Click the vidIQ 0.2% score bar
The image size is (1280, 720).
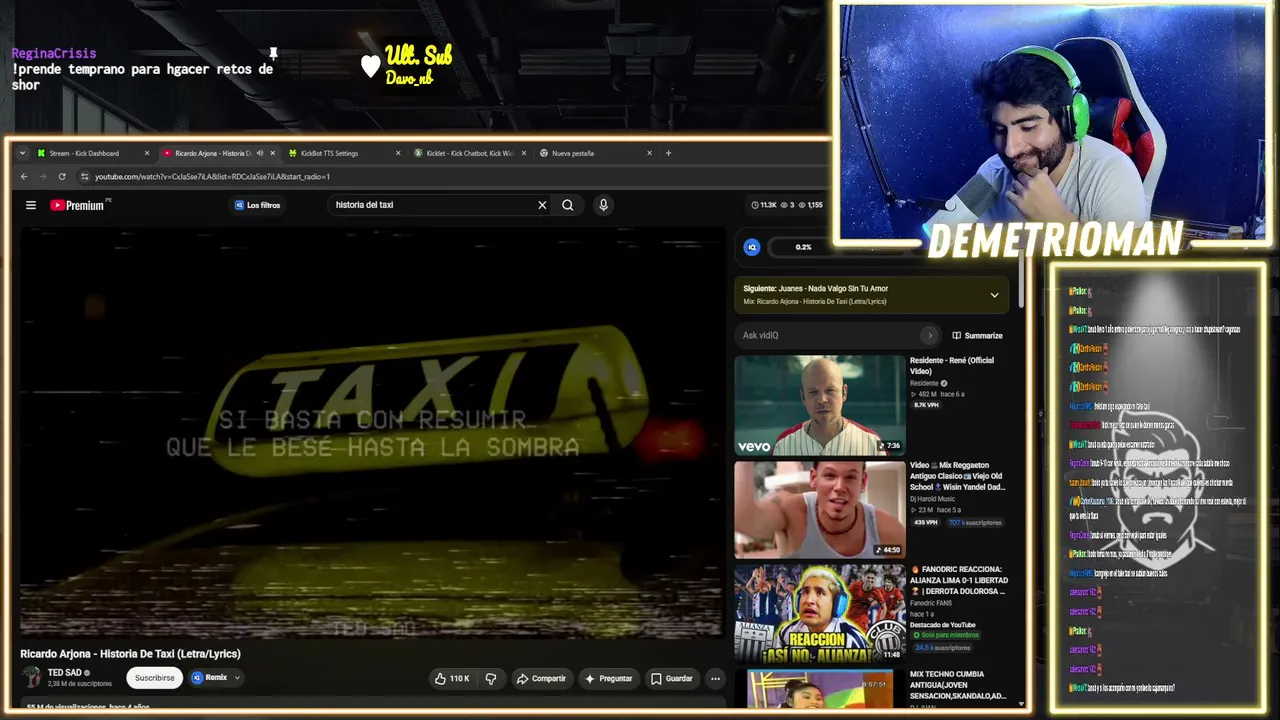pyautogui.click(x=803, y=247)
